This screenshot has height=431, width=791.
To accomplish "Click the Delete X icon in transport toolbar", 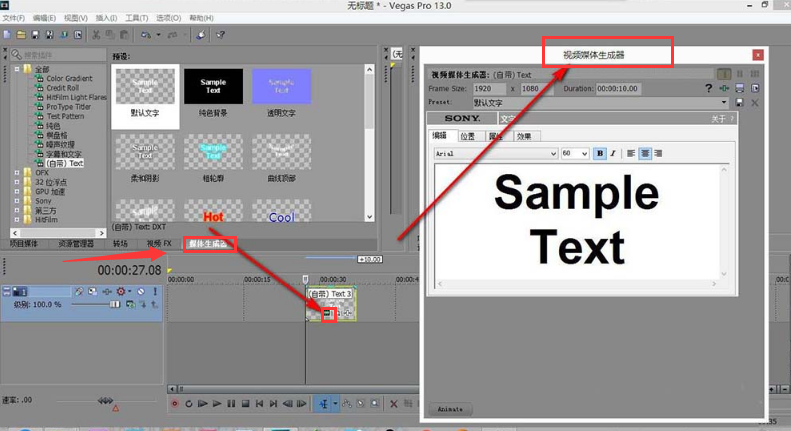I will point(393,404).
